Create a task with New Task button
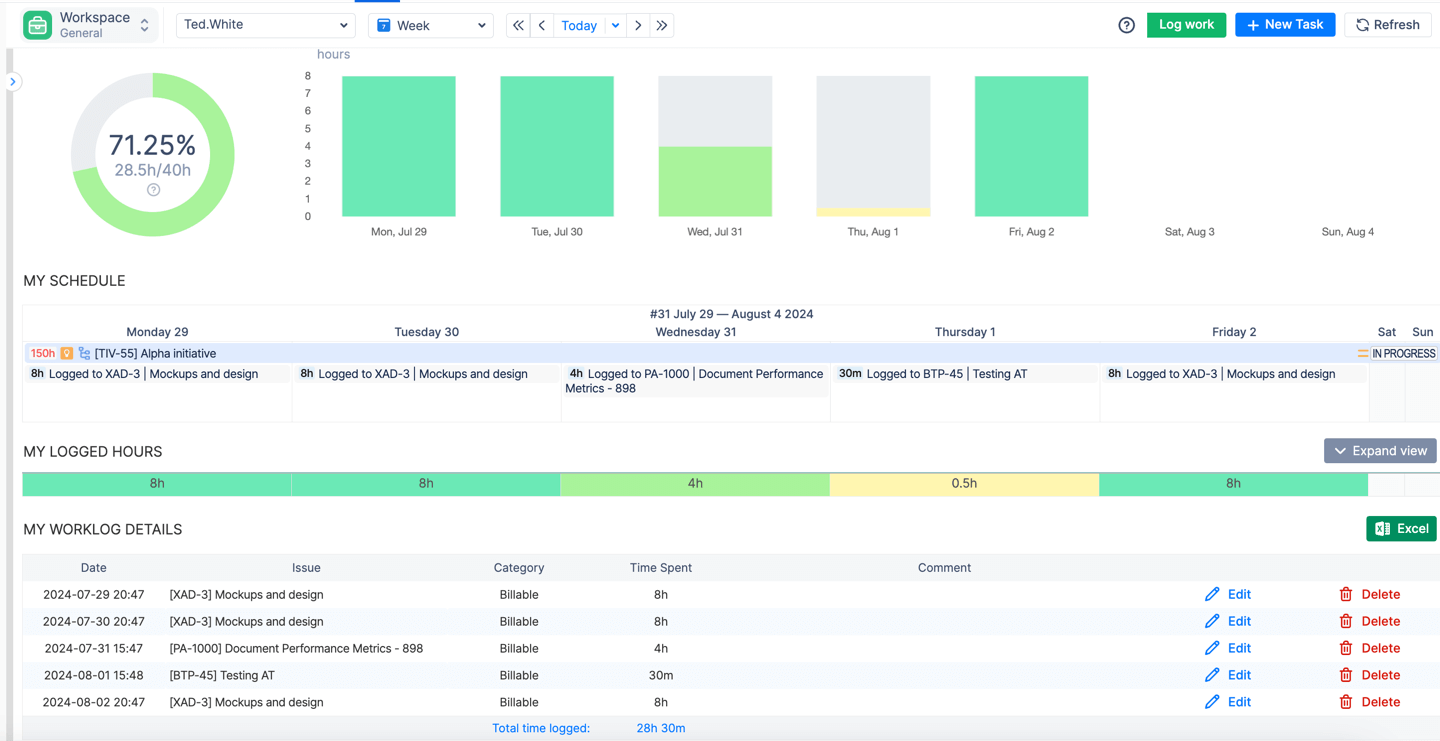Viewport: 1440px width, 741px height. [1285, 25]
